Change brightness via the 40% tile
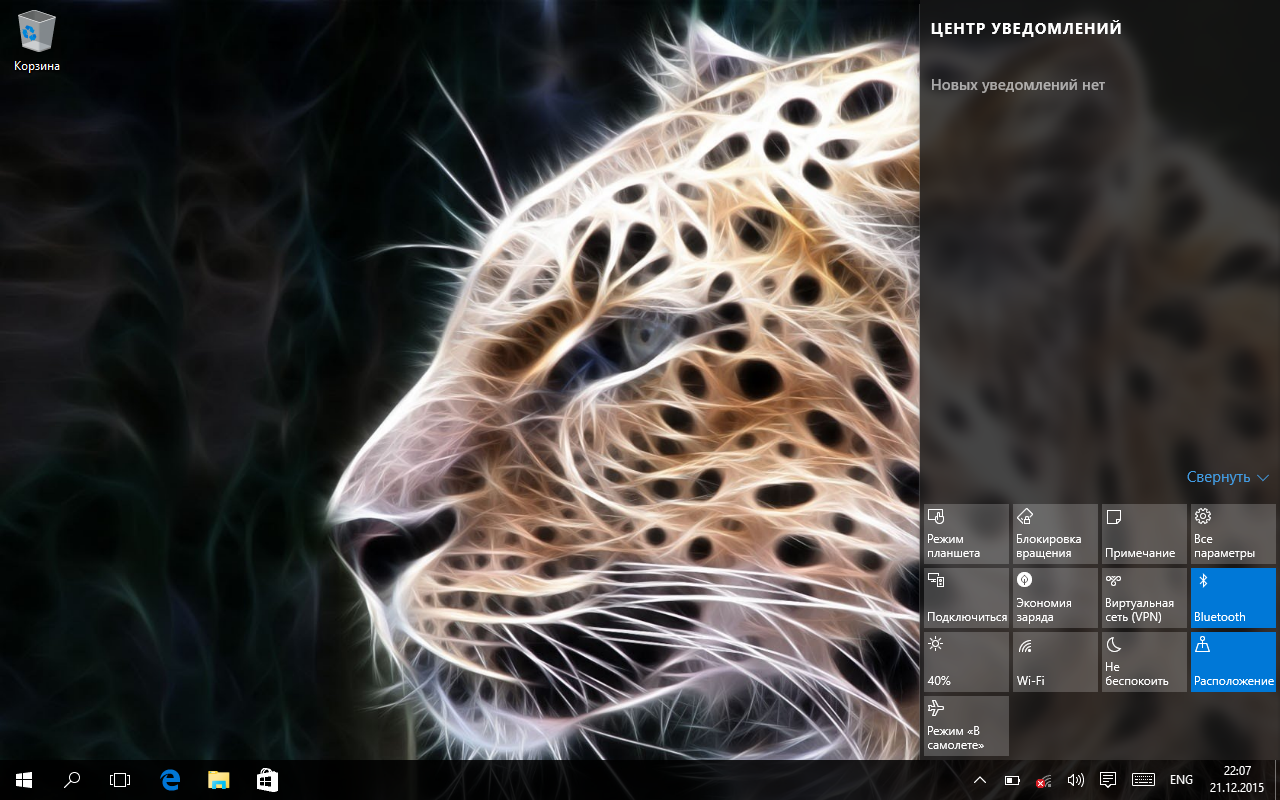1280x800 pixels. tap(966, 662)
